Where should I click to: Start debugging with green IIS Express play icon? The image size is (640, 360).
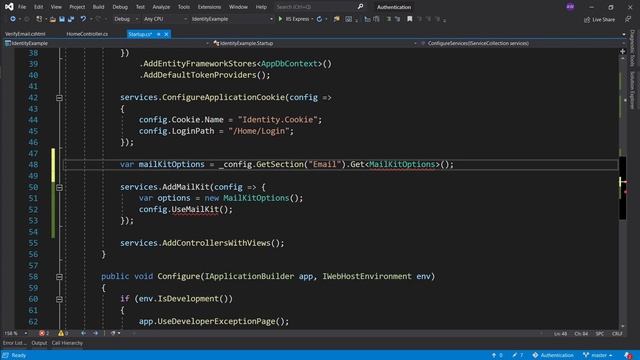pos(280,19)
